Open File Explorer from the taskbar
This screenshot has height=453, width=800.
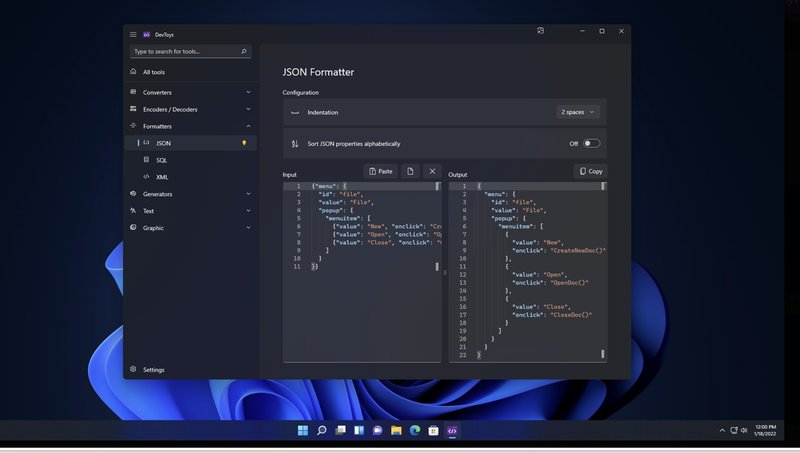click(x=396, y=430)
